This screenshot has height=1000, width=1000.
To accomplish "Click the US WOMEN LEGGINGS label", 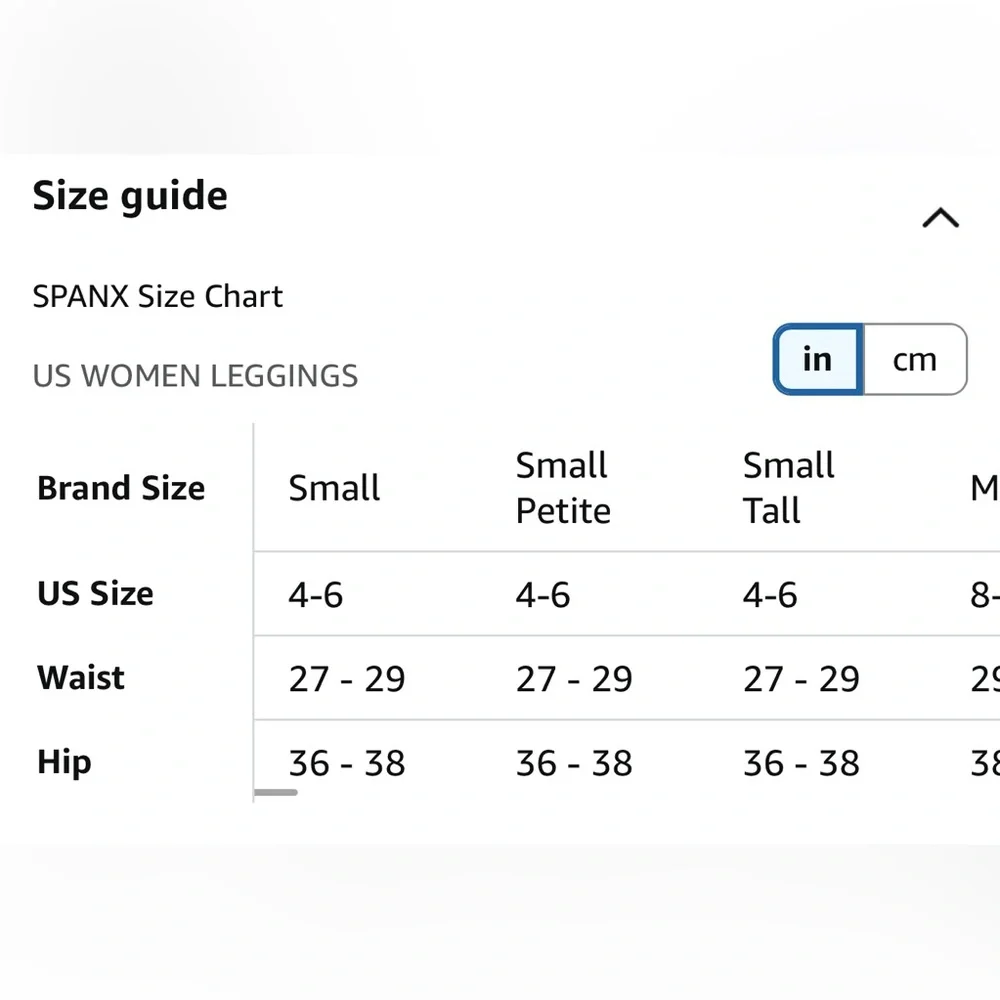I will 195,376.
